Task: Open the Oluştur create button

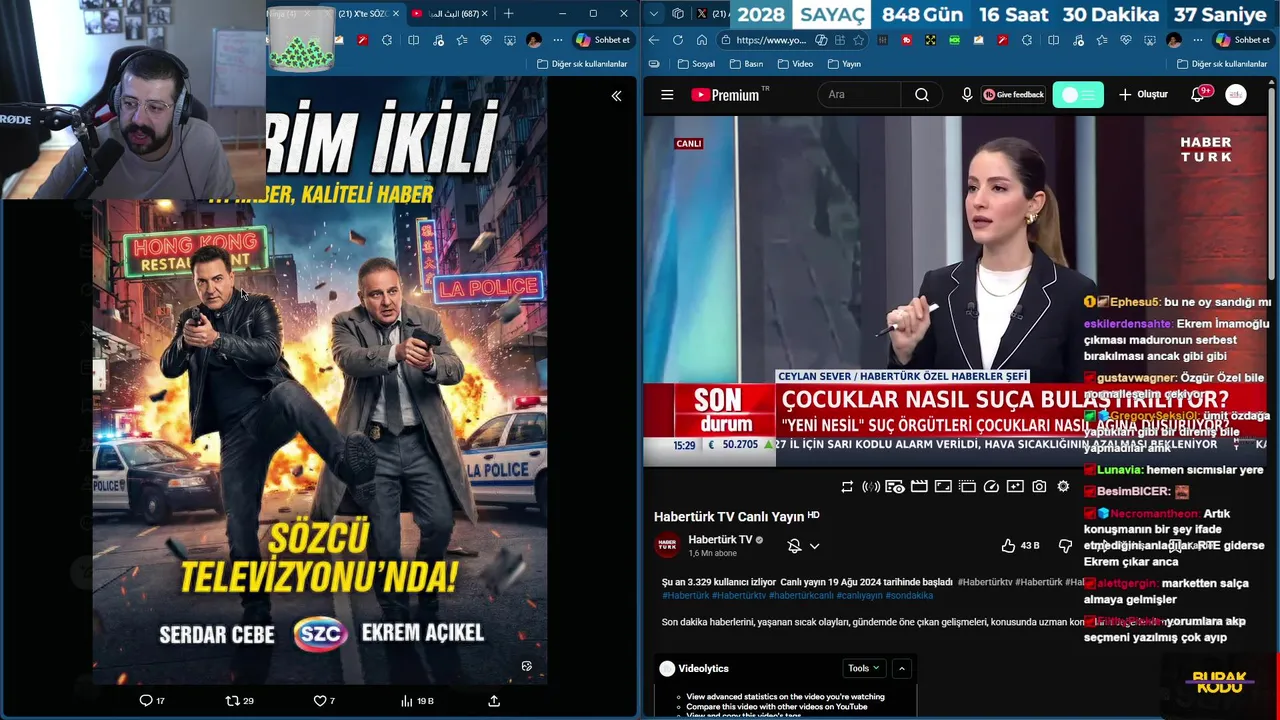Action: (1143, 95)
